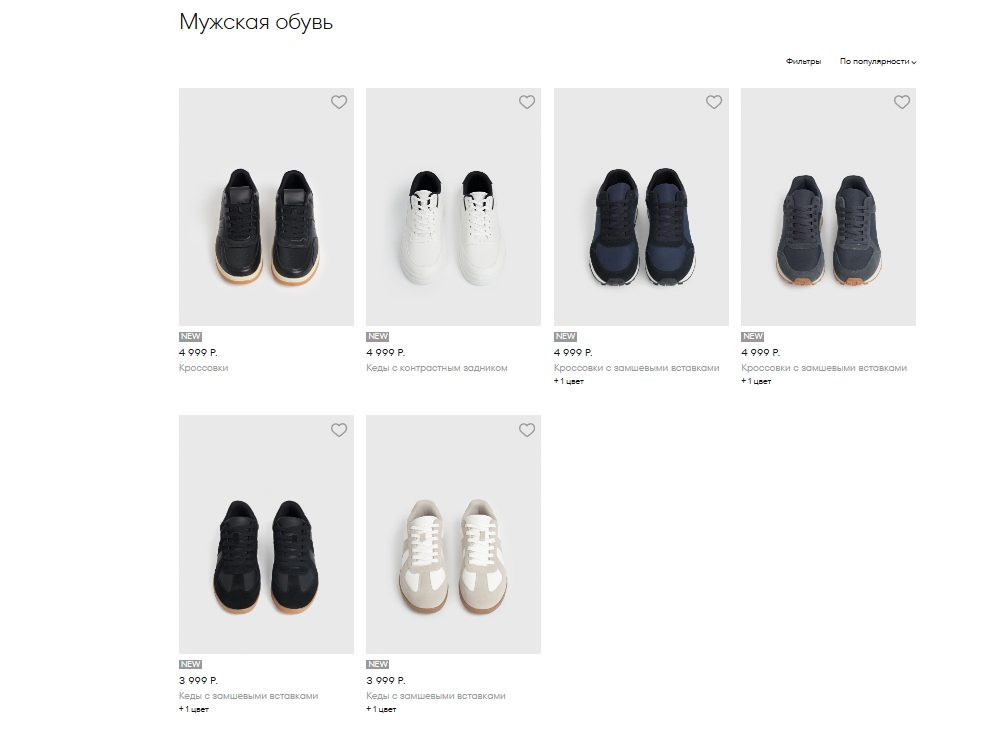Image resolution: width=1005 pixels, height=735 pixels.
Task: Show +1 цвет for navy sneakers
Action: pos(569,381)
